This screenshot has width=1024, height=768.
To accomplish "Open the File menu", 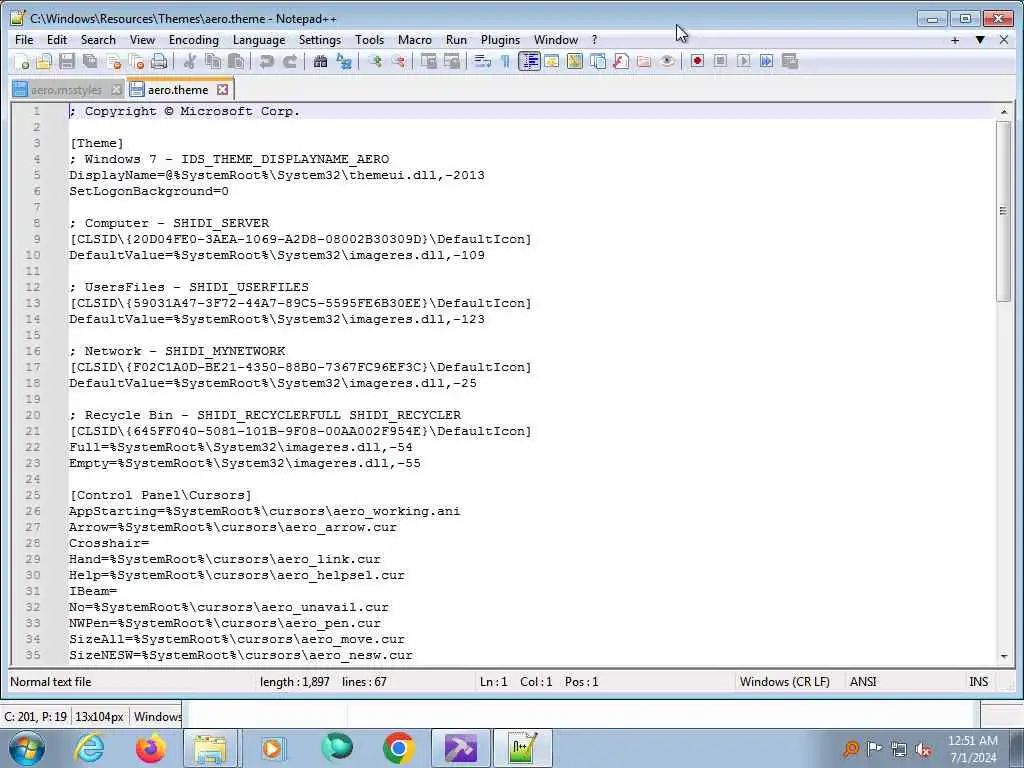I will (24, 40).
